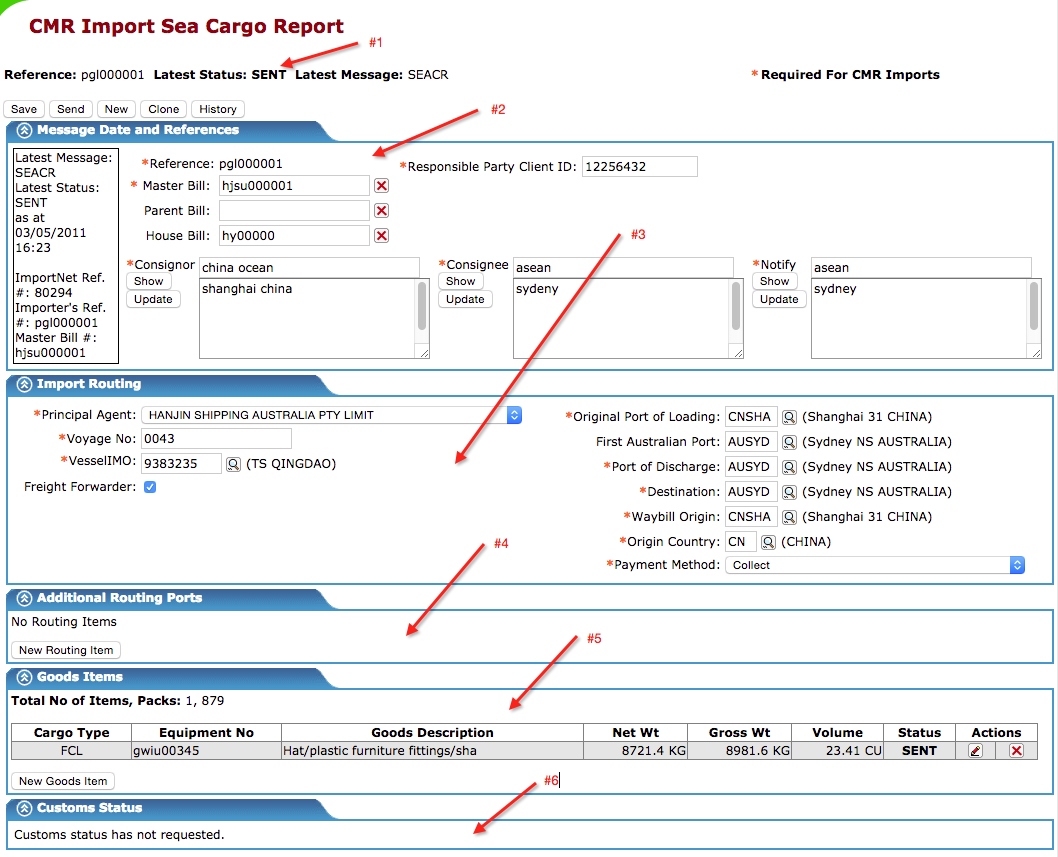Open Port of Discharge lookup icon
Image resolution: width=1058 pixels, height=857 pixels.
point(789,467)
